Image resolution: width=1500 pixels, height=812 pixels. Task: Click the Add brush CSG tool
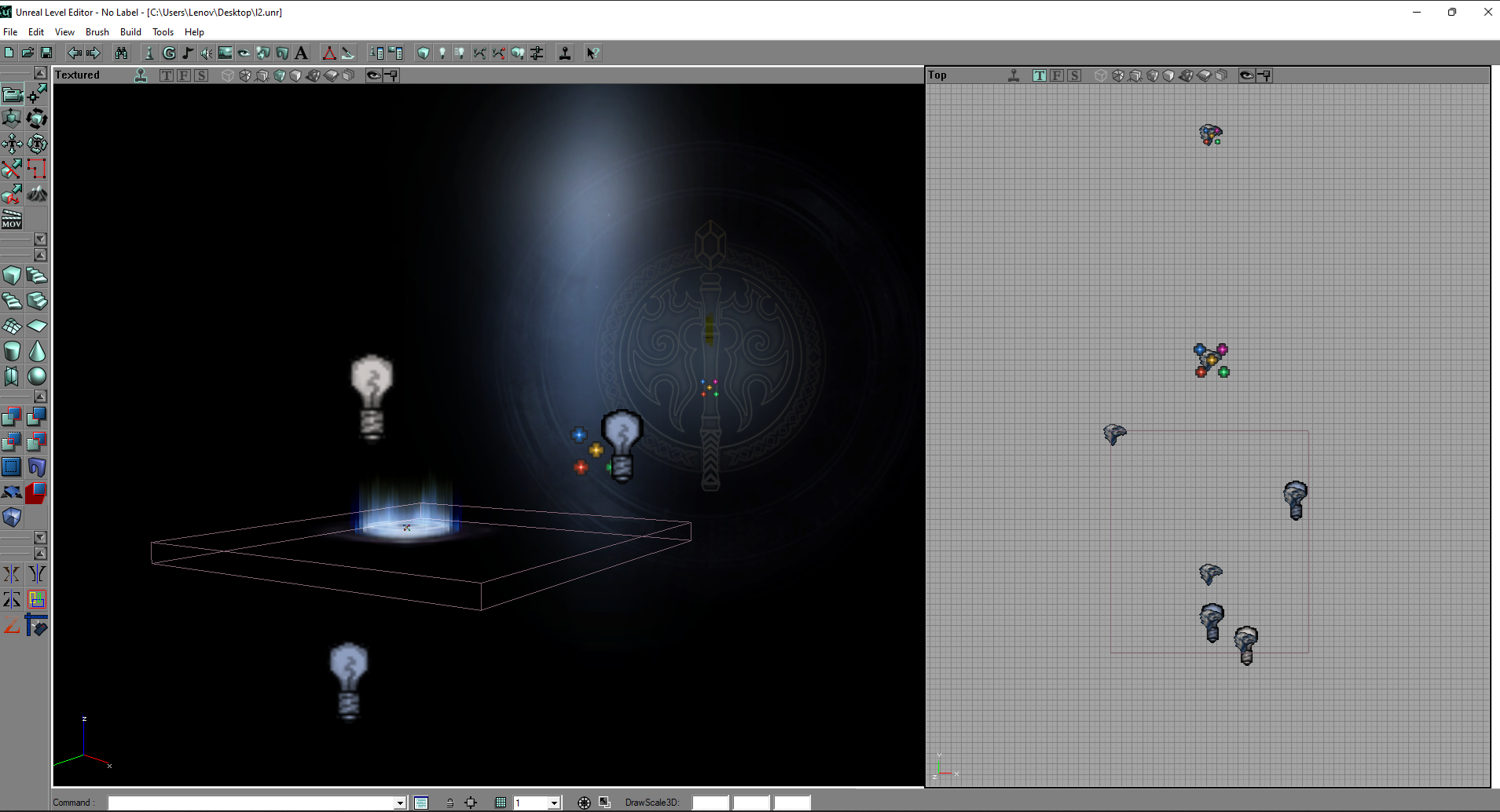[x=12, y=416]
